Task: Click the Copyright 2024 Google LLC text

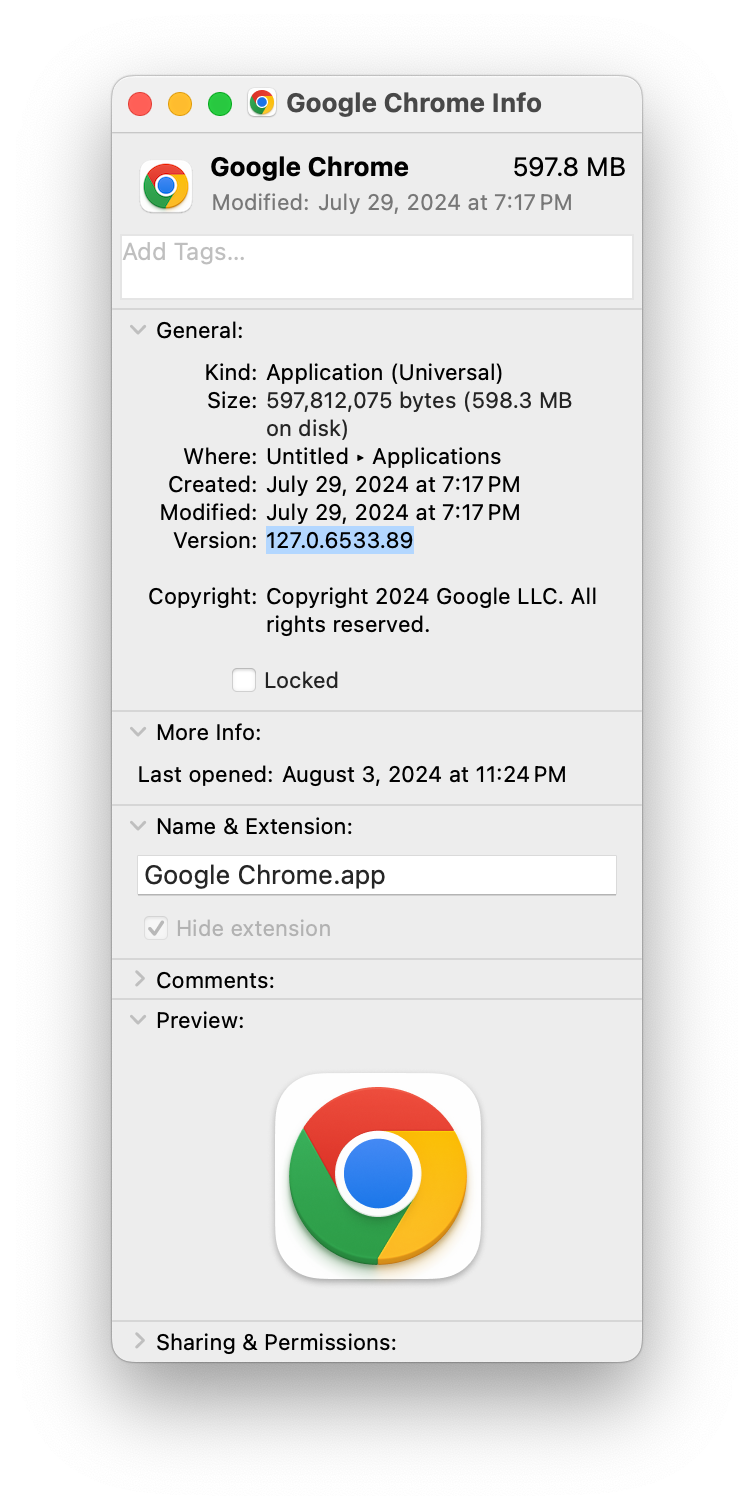Action: pos(431,610)
